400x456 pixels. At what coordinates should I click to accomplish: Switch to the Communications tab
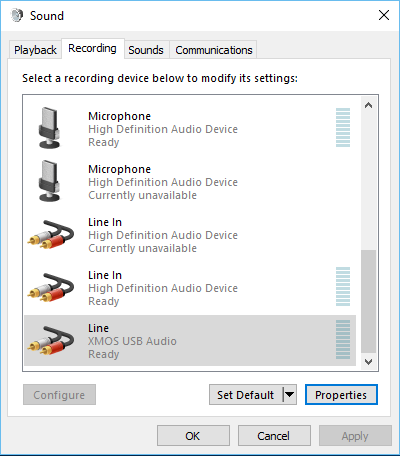click(x=214, y=50)
